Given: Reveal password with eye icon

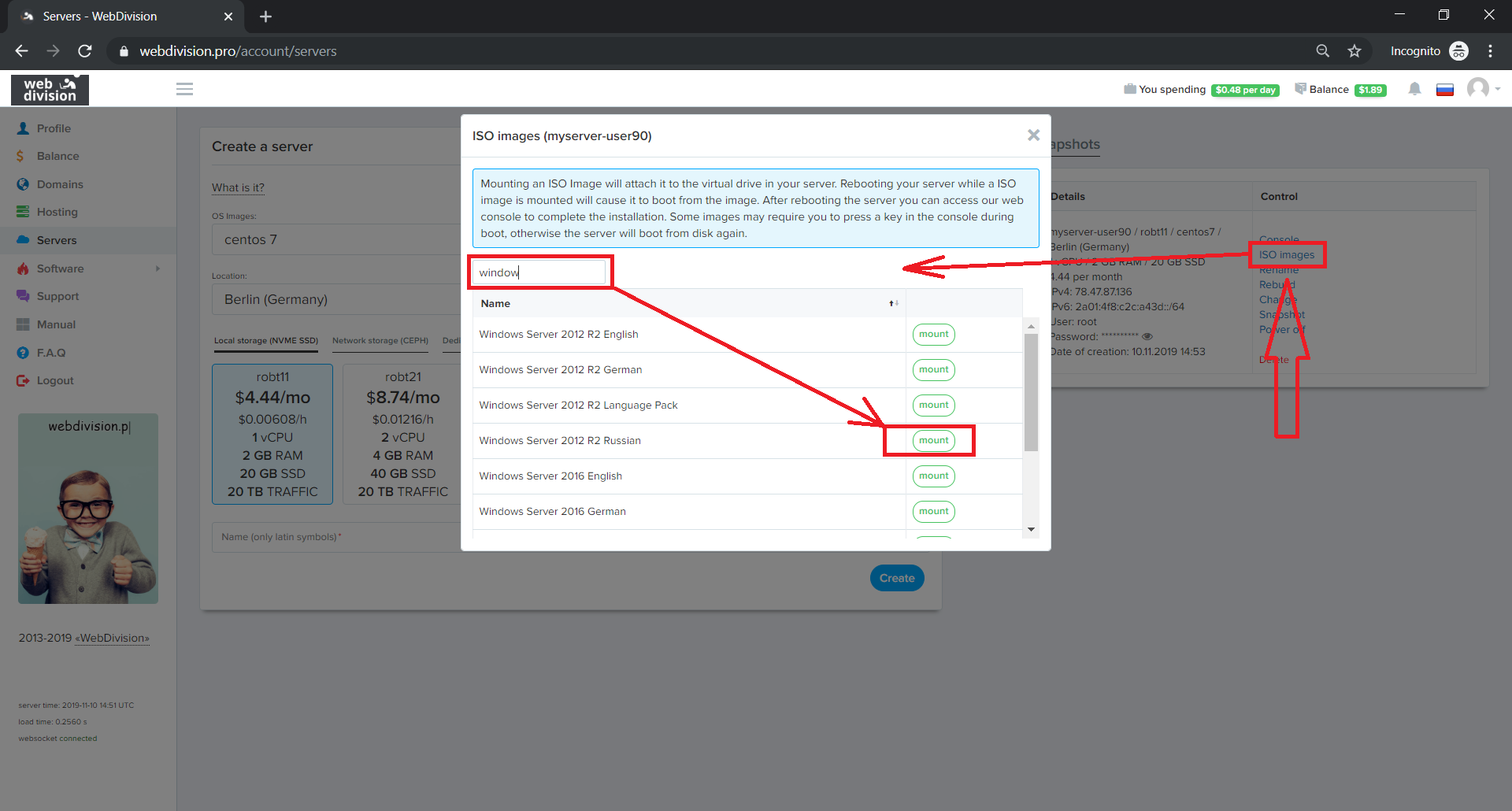Looking at the screenshot, I should [x=1147, y=336].
